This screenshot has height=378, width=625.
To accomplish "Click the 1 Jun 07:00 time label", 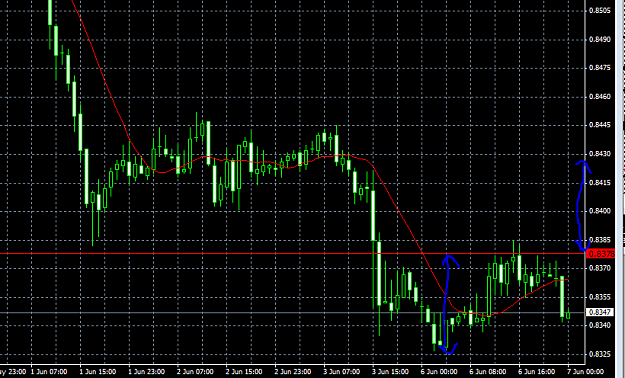I will [x=49, y=372].
